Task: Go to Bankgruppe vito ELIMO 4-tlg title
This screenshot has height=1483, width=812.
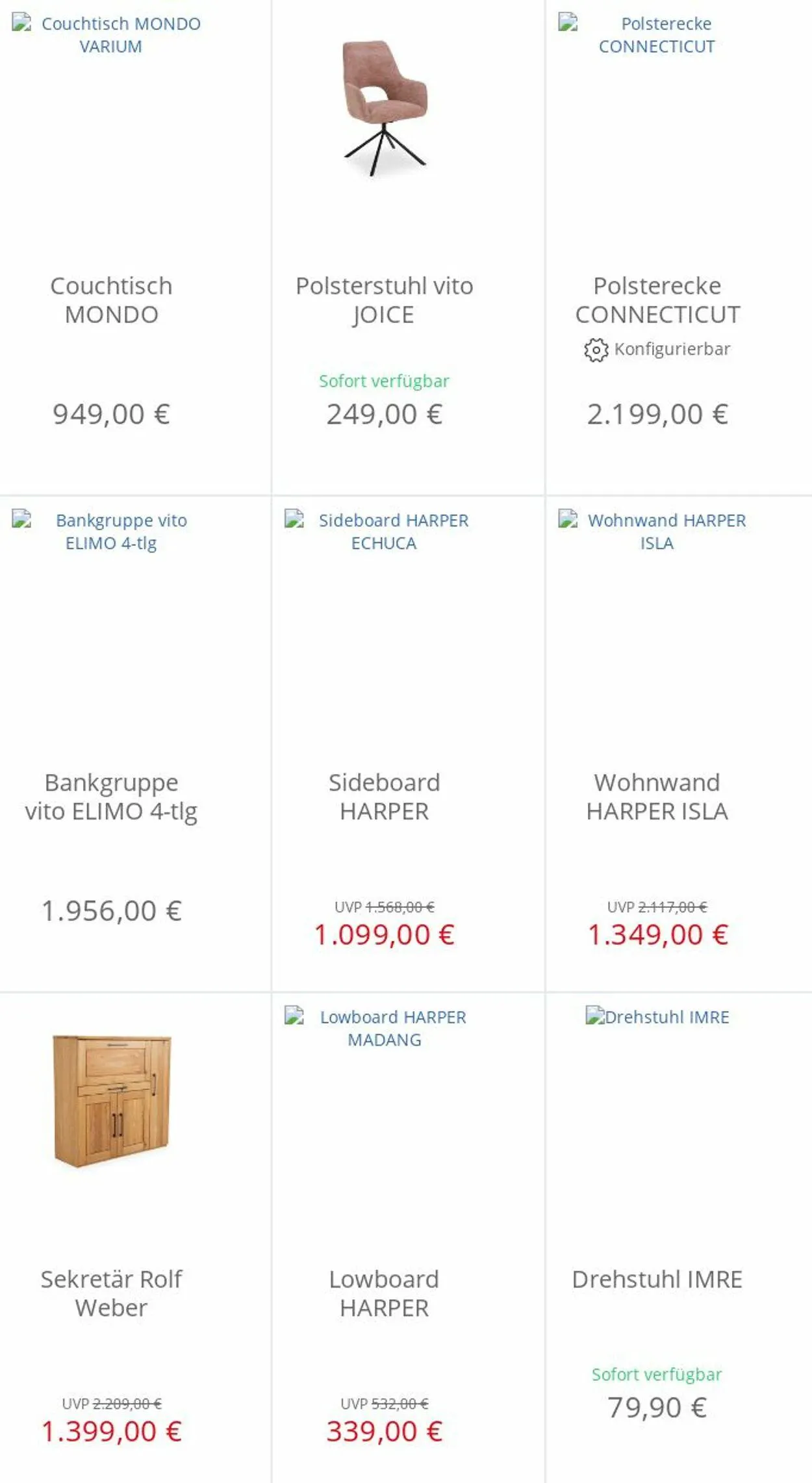Action: (111, 797)
